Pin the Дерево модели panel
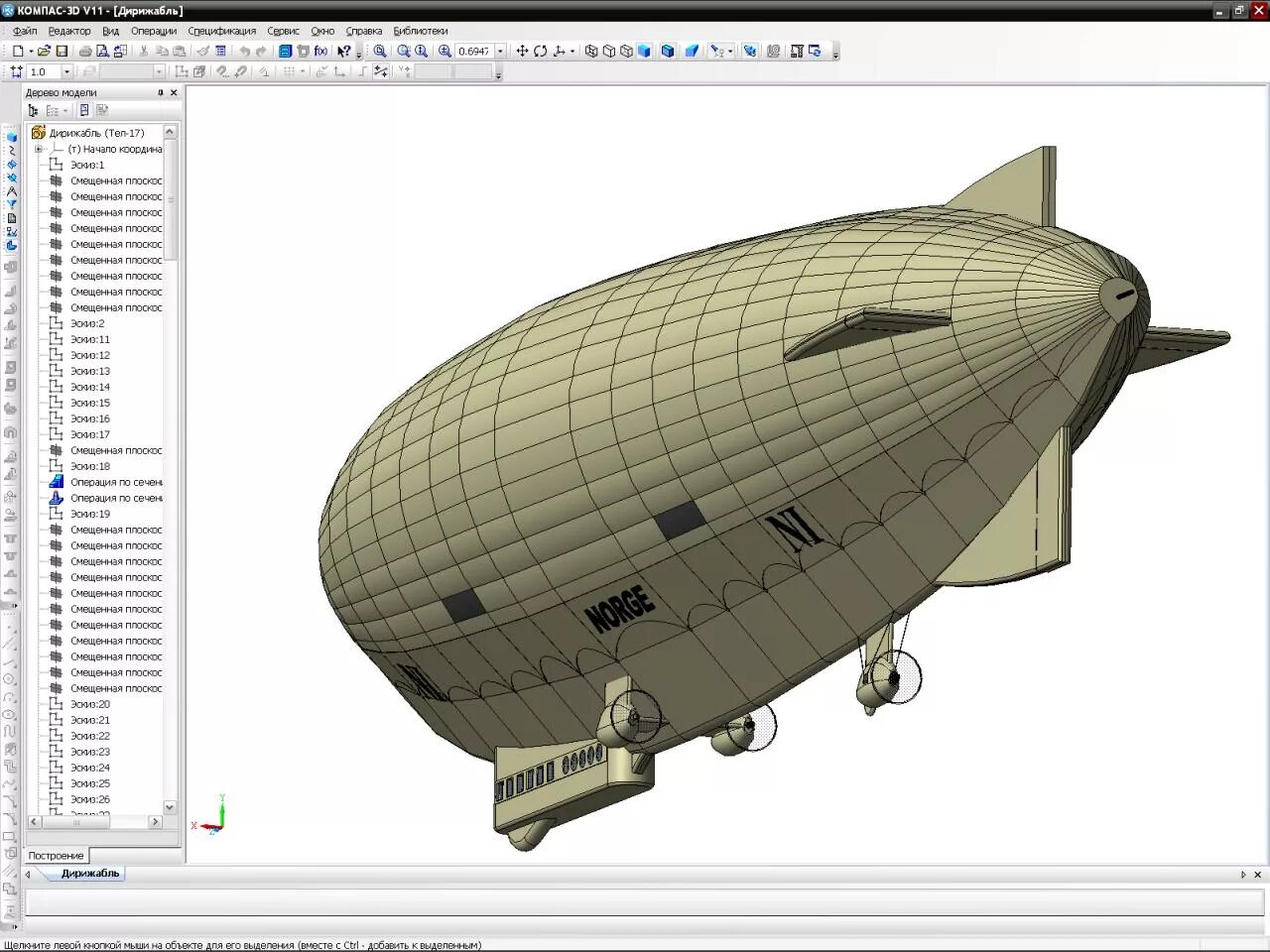Image resolution: width=1270 pixels, height=952 pixels. tap(161, 92)
